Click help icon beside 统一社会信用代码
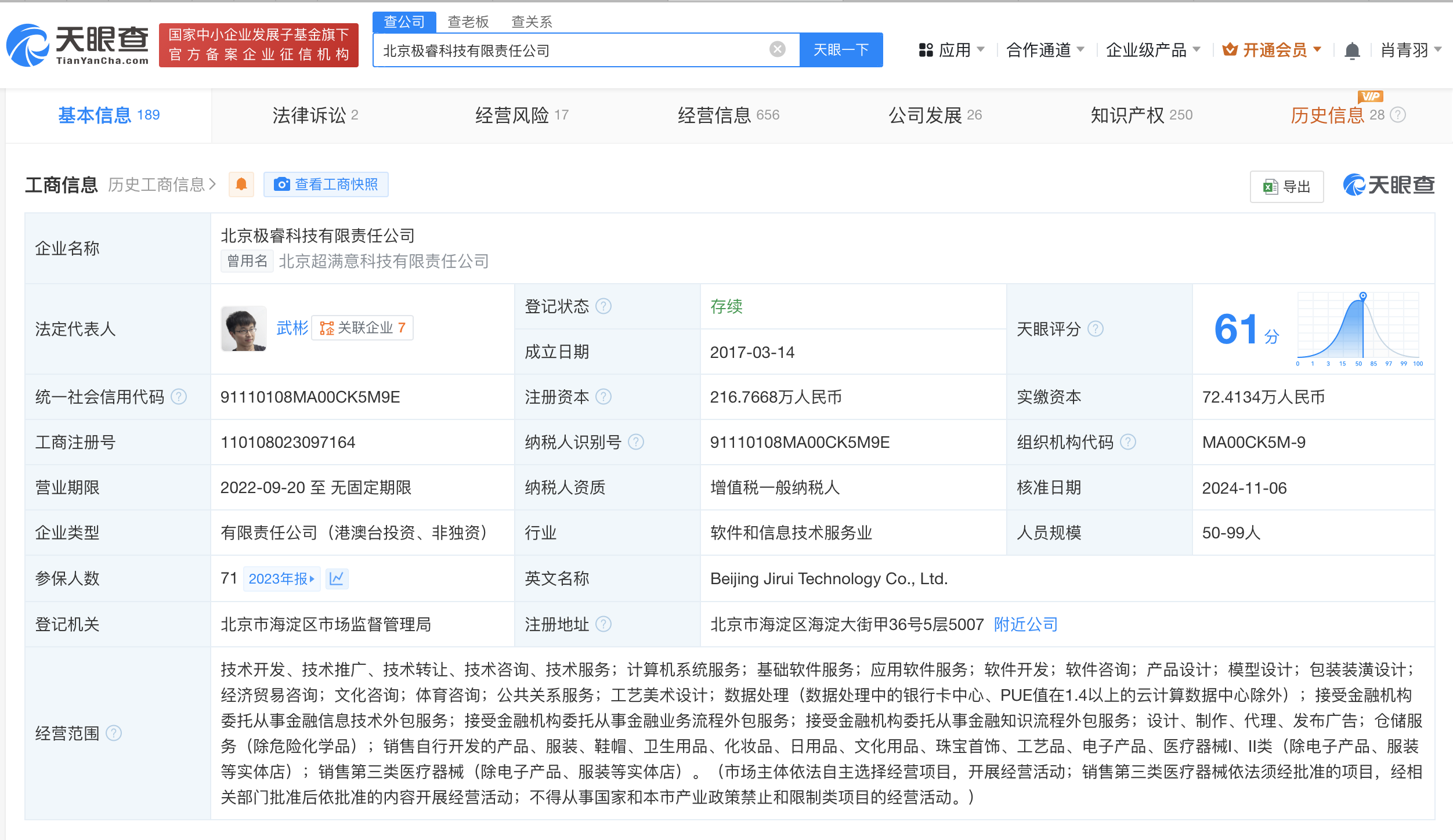 click(x=179, y=397)
